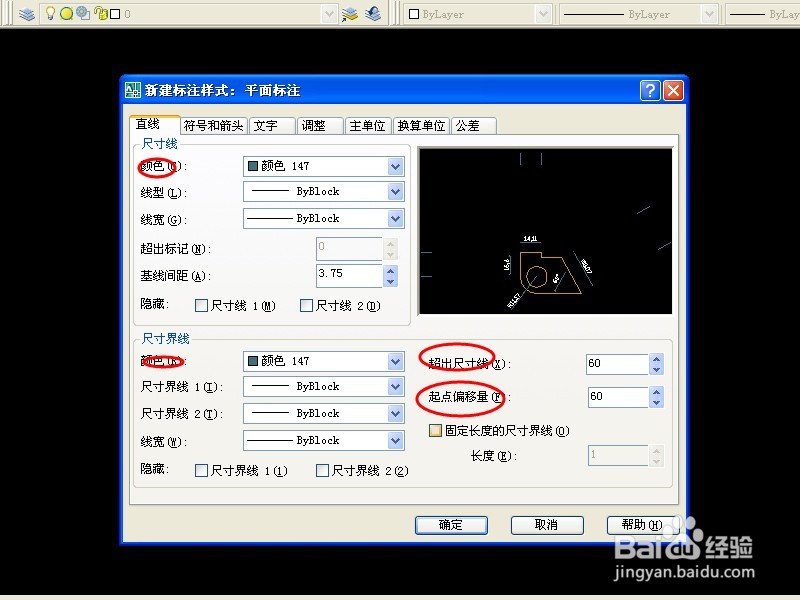Viewport: 800px width, 600px height.
Task: Click the dialog title bar help question mark
Action: click(650, 90)
